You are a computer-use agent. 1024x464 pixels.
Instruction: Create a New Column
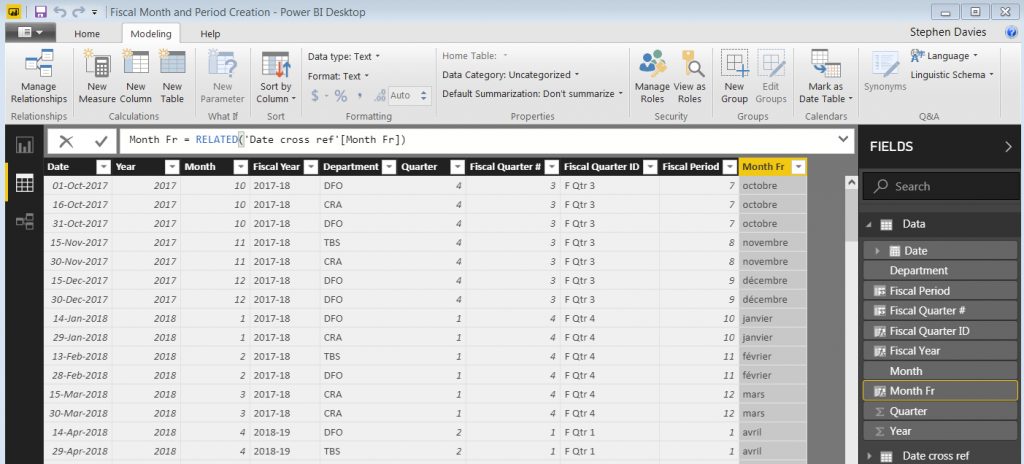(x=135, y=78)
